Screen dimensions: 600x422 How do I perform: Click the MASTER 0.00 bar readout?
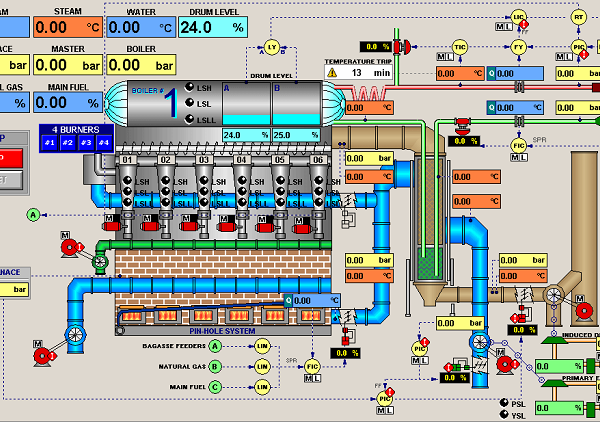point(68,65)
